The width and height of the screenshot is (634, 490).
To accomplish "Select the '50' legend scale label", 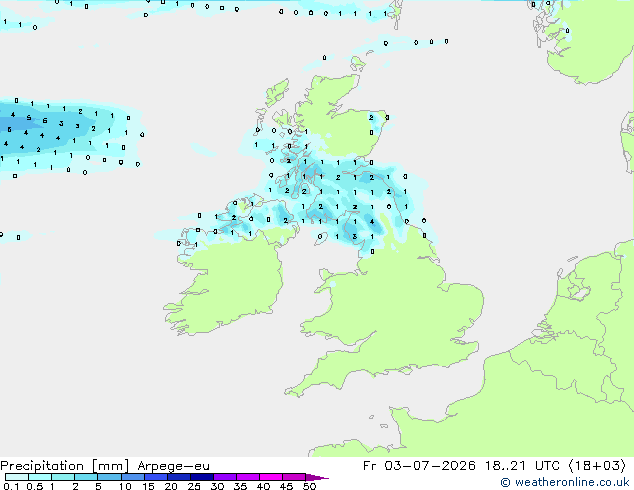I will (309, 486).
